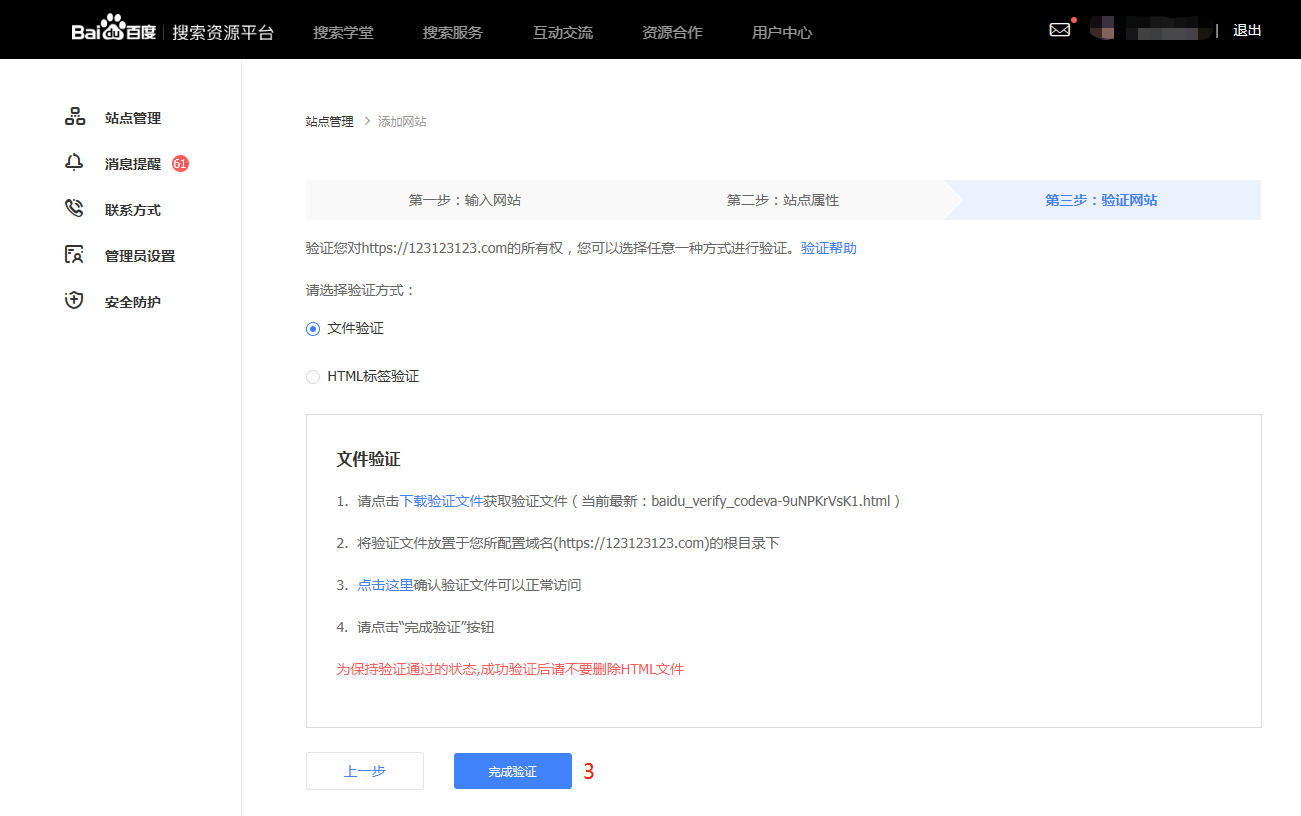1301x816 pixels.
Task: Open 安全防护 in sidebar
Action: pyautogui.click(x=133, y=302)
